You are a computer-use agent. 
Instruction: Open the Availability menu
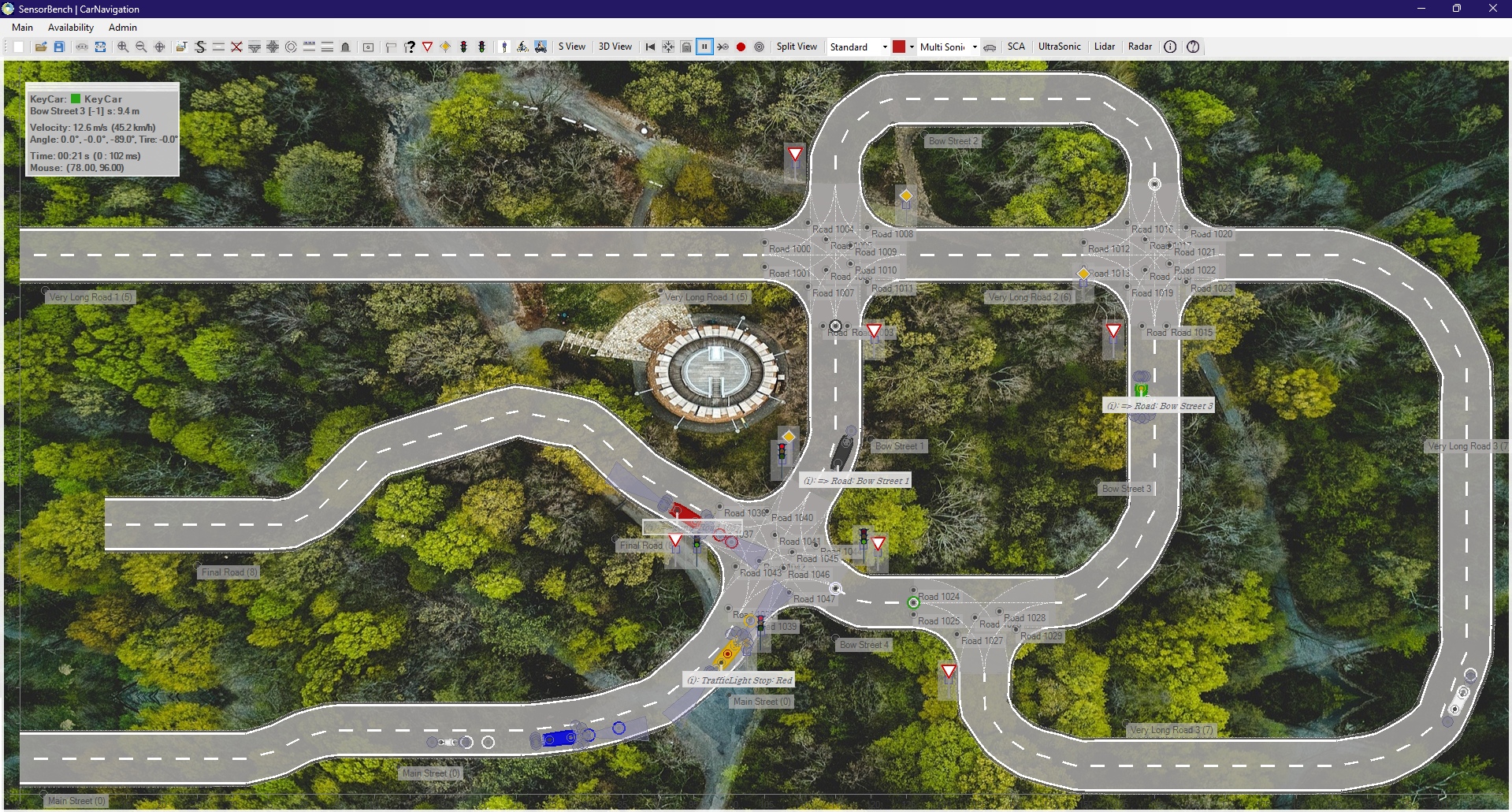tap(70, 27)
